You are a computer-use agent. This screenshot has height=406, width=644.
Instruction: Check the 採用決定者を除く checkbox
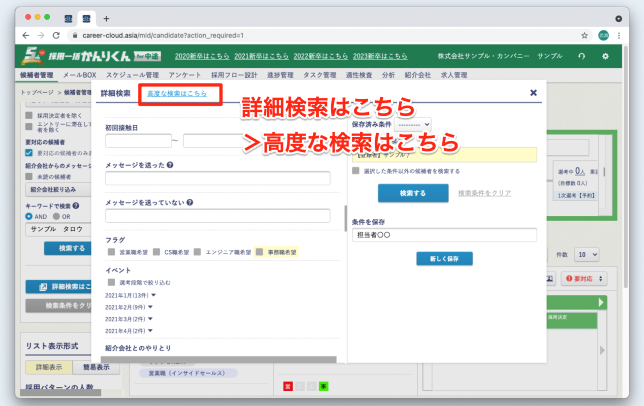29,115
